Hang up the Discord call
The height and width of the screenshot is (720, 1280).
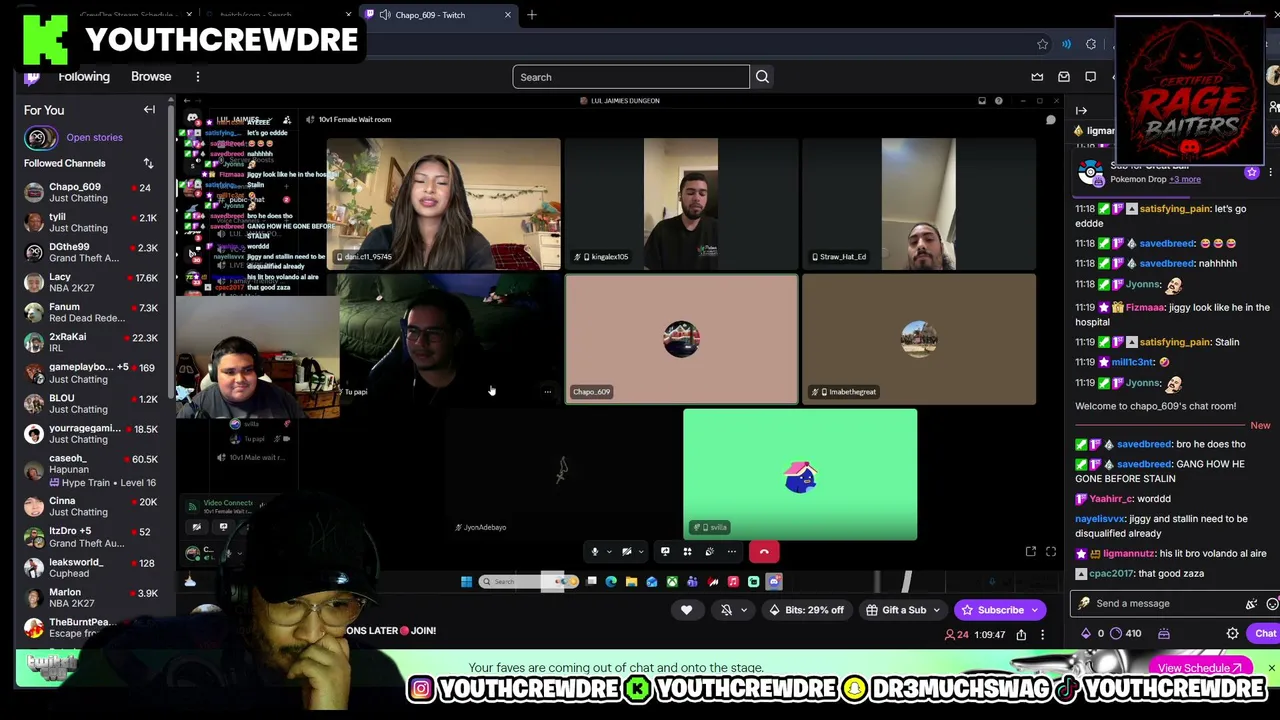764,551
